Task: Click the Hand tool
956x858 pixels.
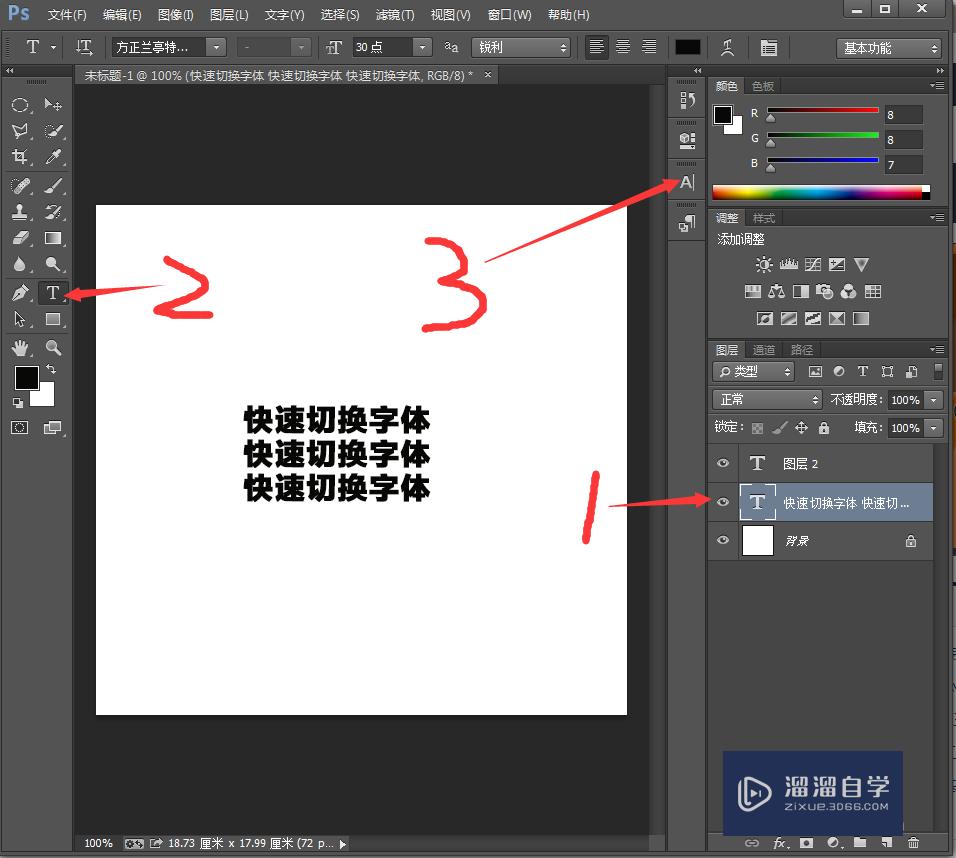Action: tap(22, 348)
